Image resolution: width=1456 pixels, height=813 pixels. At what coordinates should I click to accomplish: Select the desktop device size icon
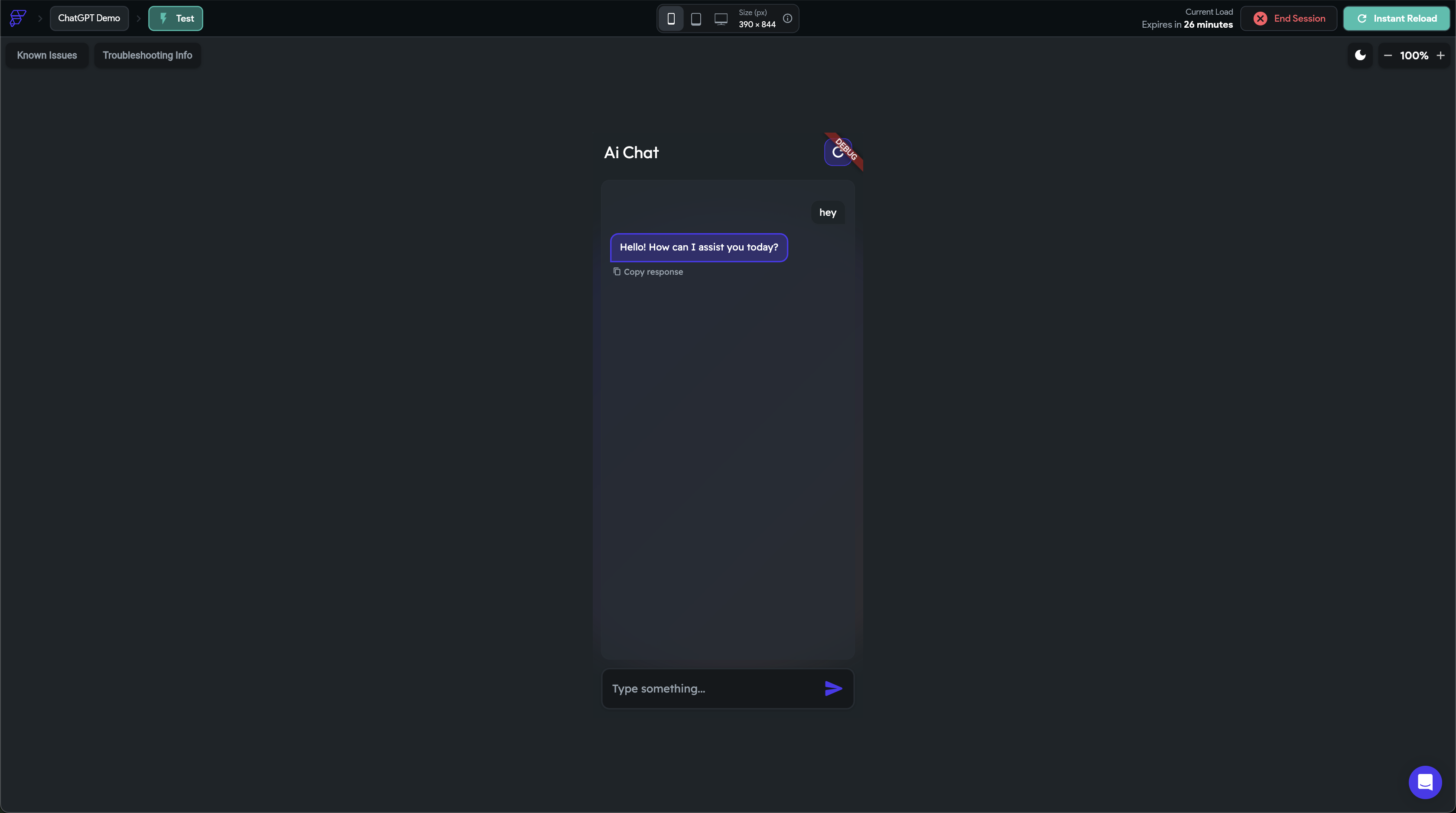pyautogui.click(x=721, y=19)
